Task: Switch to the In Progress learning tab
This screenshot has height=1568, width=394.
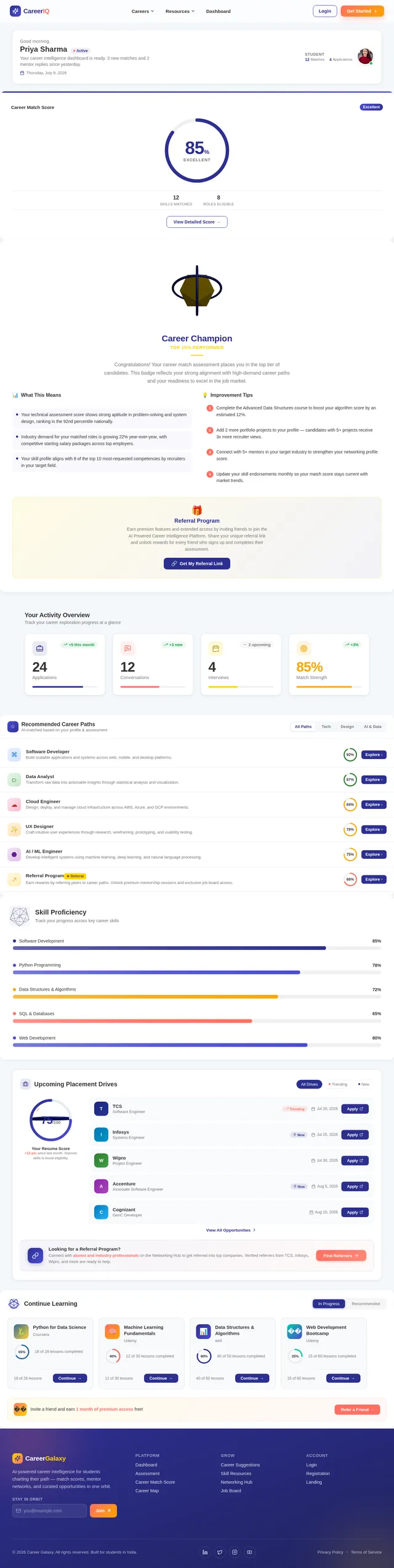Action: point(328,1303)
